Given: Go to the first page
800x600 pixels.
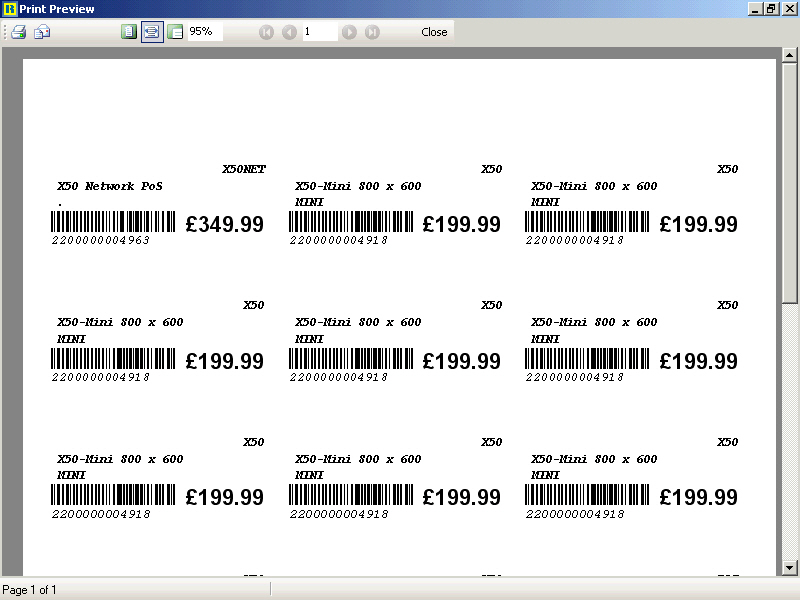Looking at the screenshot, I should click(266, 32).
